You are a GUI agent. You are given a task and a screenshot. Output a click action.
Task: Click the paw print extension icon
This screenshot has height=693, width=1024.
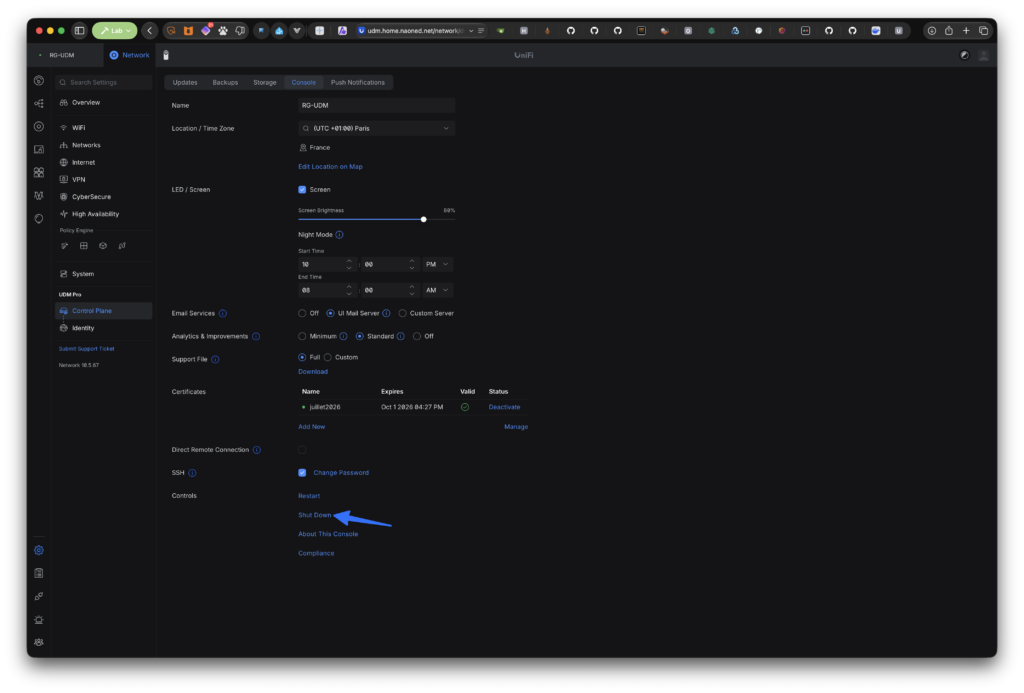(x=223, y=31)
